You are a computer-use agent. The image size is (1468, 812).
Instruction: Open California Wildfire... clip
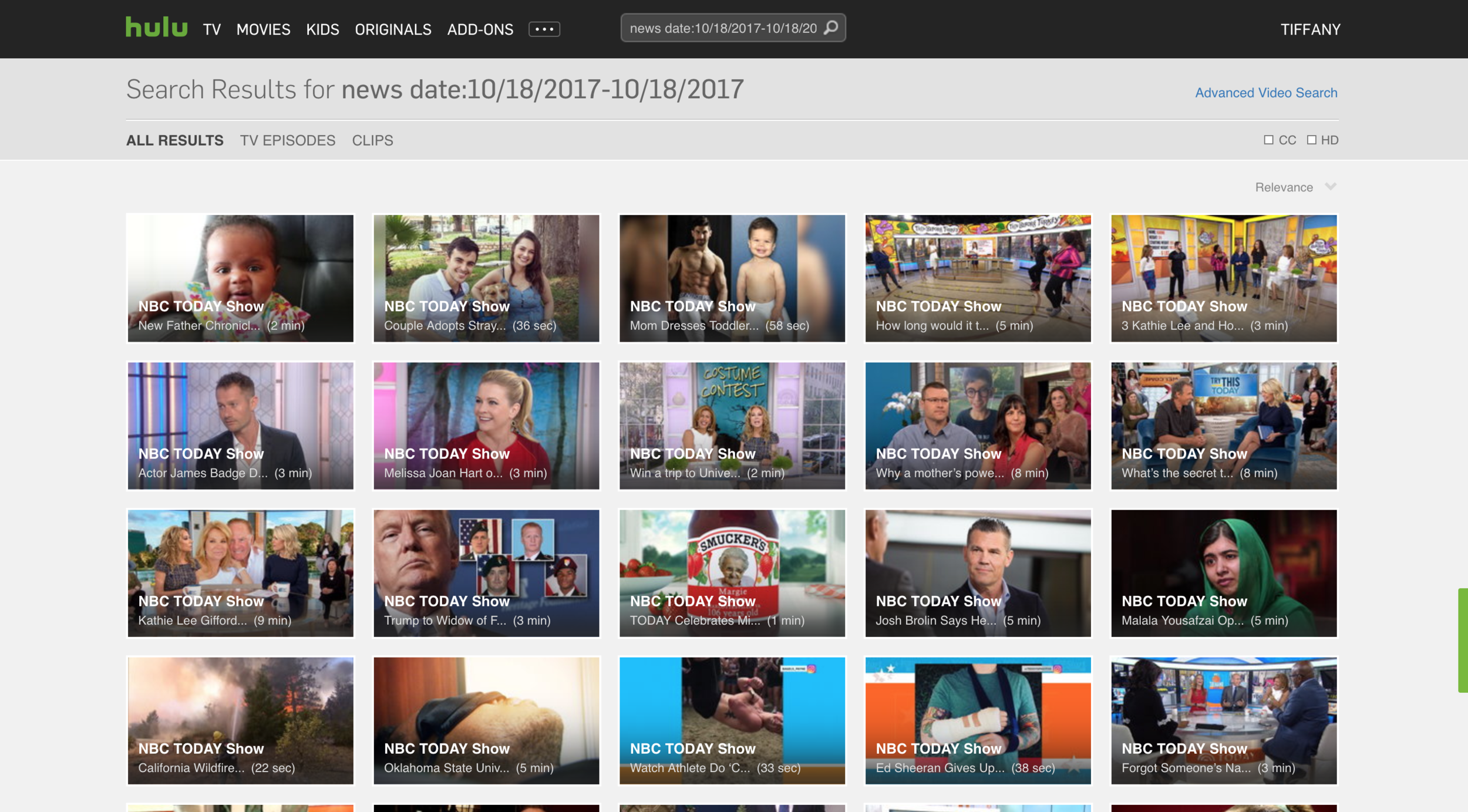click(240, 720)
